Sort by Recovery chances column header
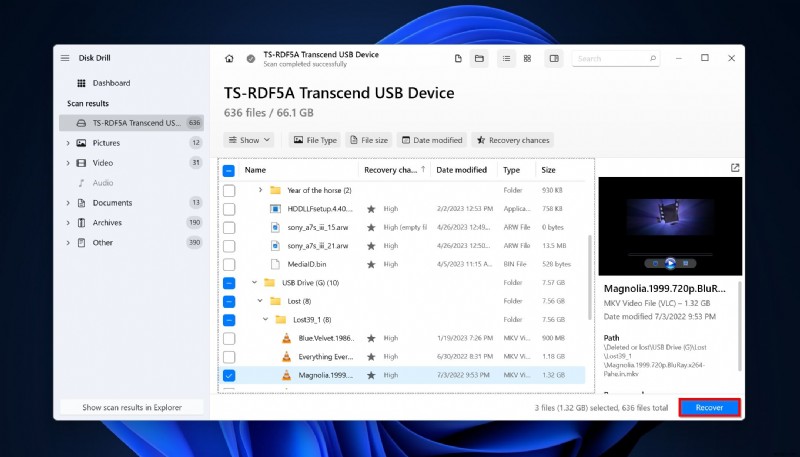The width and height of the screenshot is (800, 457). pos(395,170)
